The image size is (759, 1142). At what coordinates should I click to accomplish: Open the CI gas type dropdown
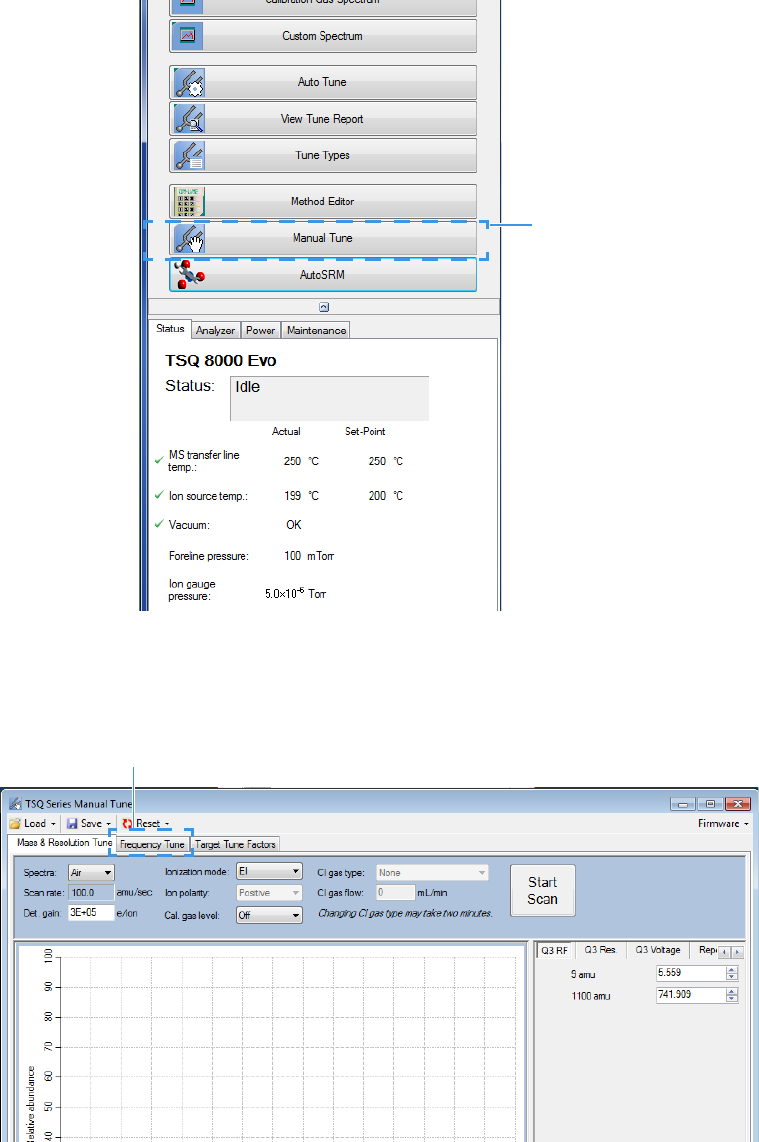(x=432, y=873)
